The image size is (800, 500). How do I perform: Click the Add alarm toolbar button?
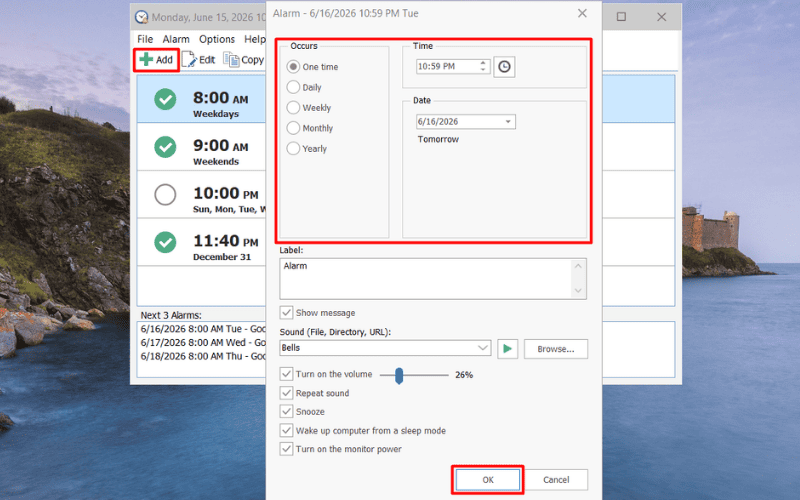[x=156, y=60]
